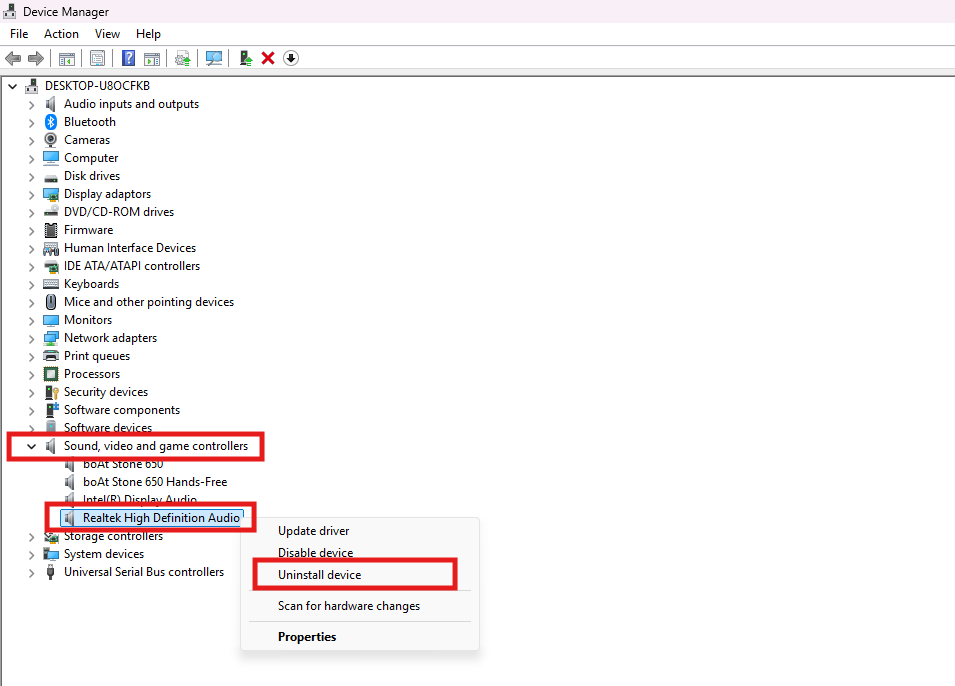The width and height of the screenshot is (955, 686).
Task: Open the Help menu
Action: pos(148,34)
